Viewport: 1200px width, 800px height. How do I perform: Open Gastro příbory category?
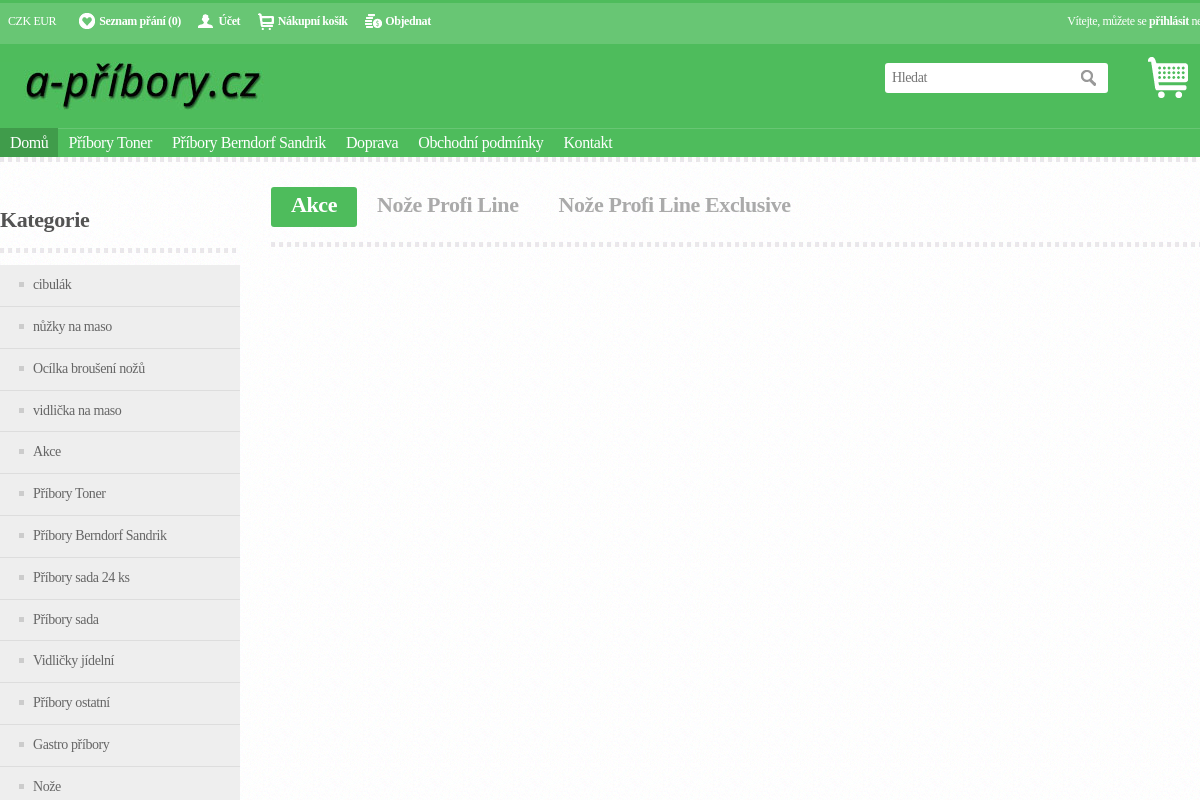71,745
